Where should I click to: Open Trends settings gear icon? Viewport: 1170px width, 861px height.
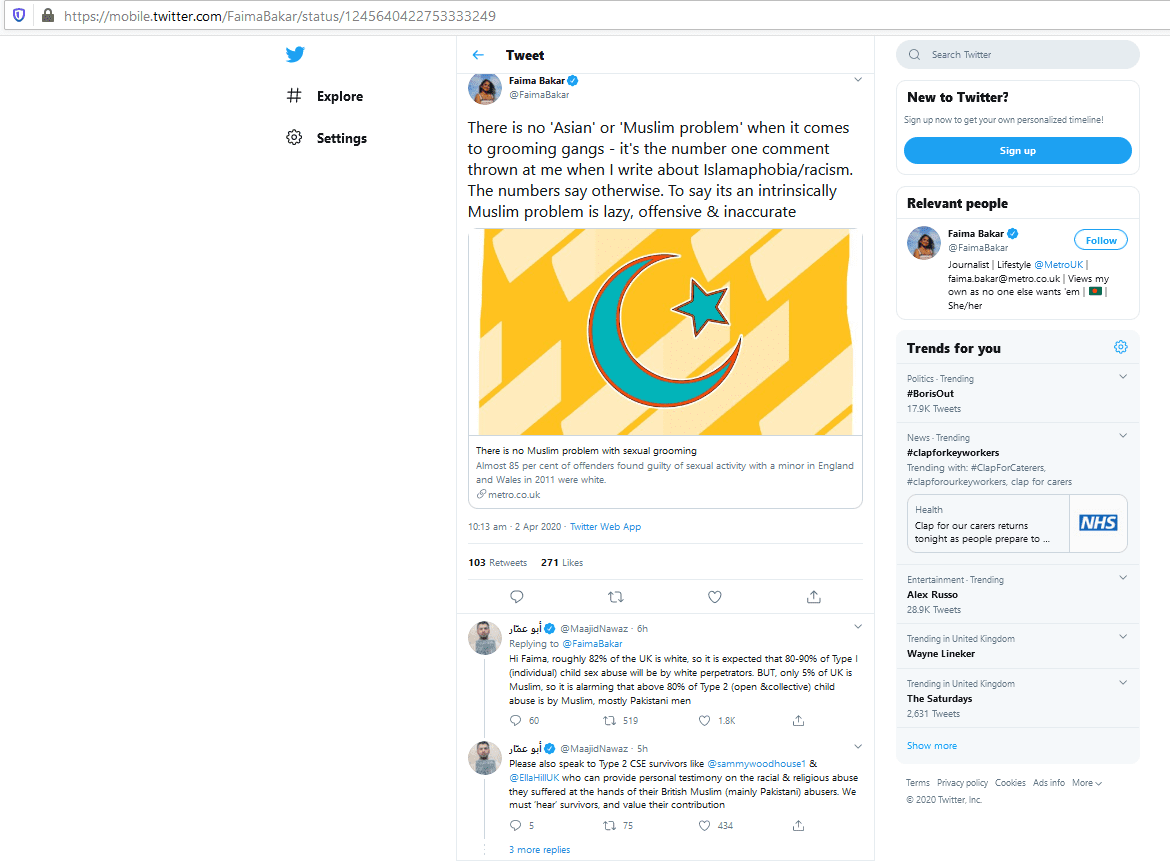pos(1121,347)
